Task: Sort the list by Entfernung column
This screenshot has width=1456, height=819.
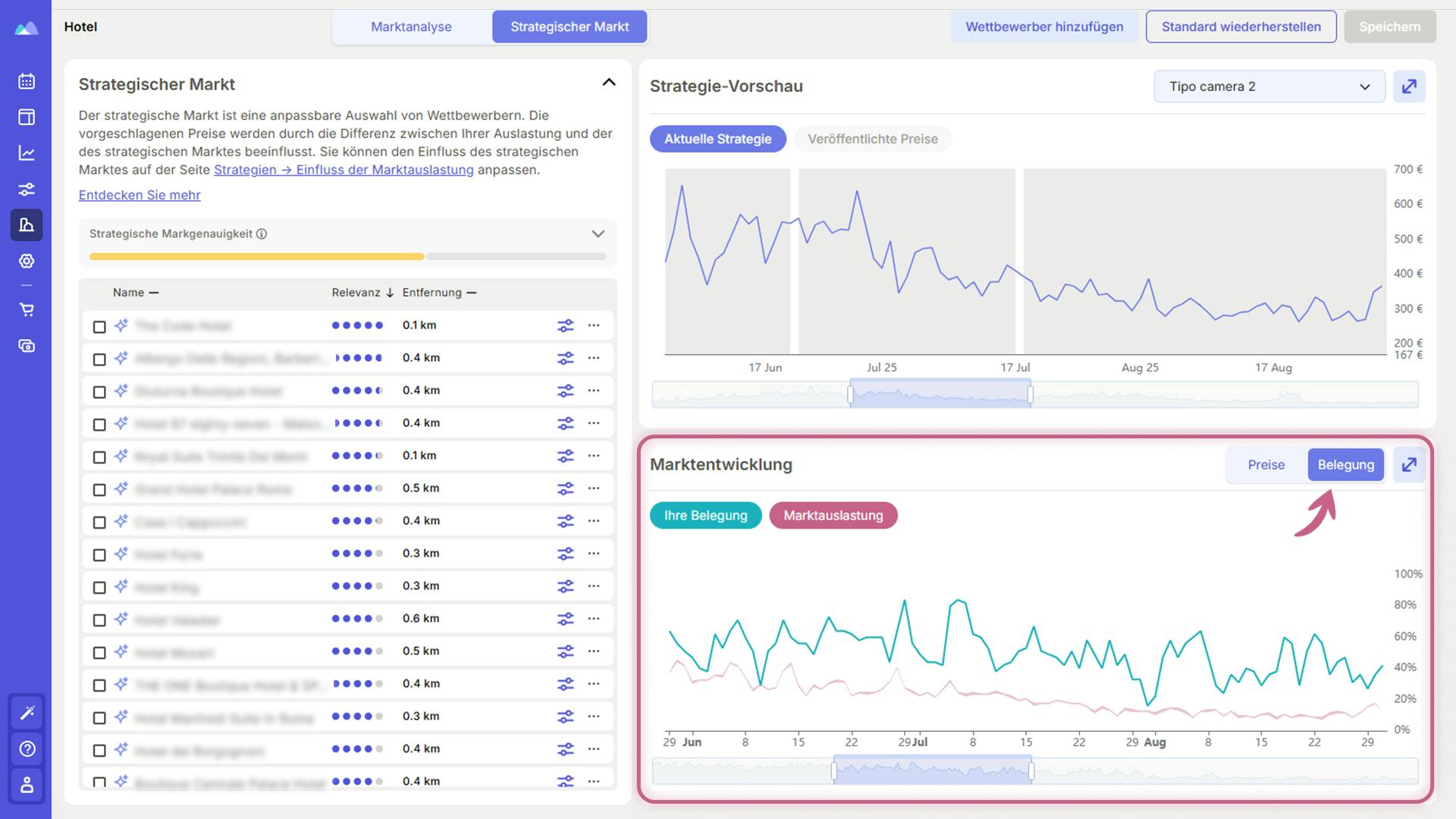Action: click(x=439, y=293)
